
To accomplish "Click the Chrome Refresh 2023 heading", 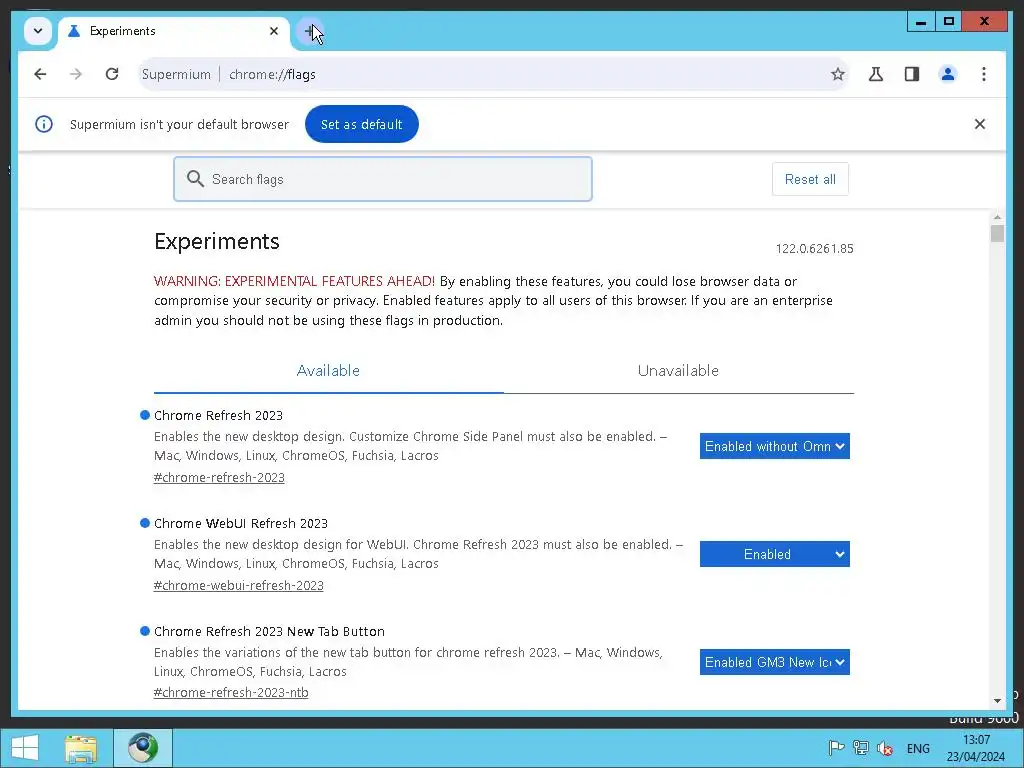I will [x=218, y=415].
